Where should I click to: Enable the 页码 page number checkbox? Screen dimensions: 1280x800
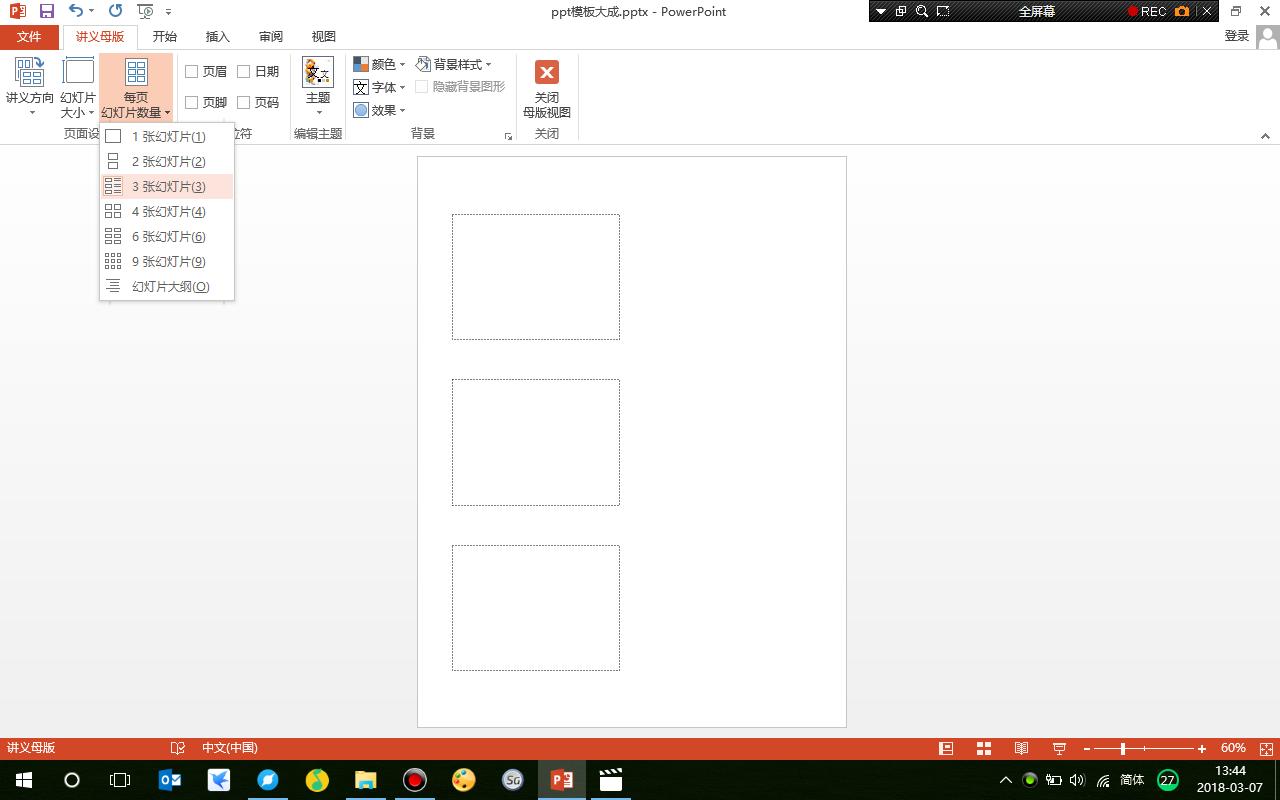245,101
